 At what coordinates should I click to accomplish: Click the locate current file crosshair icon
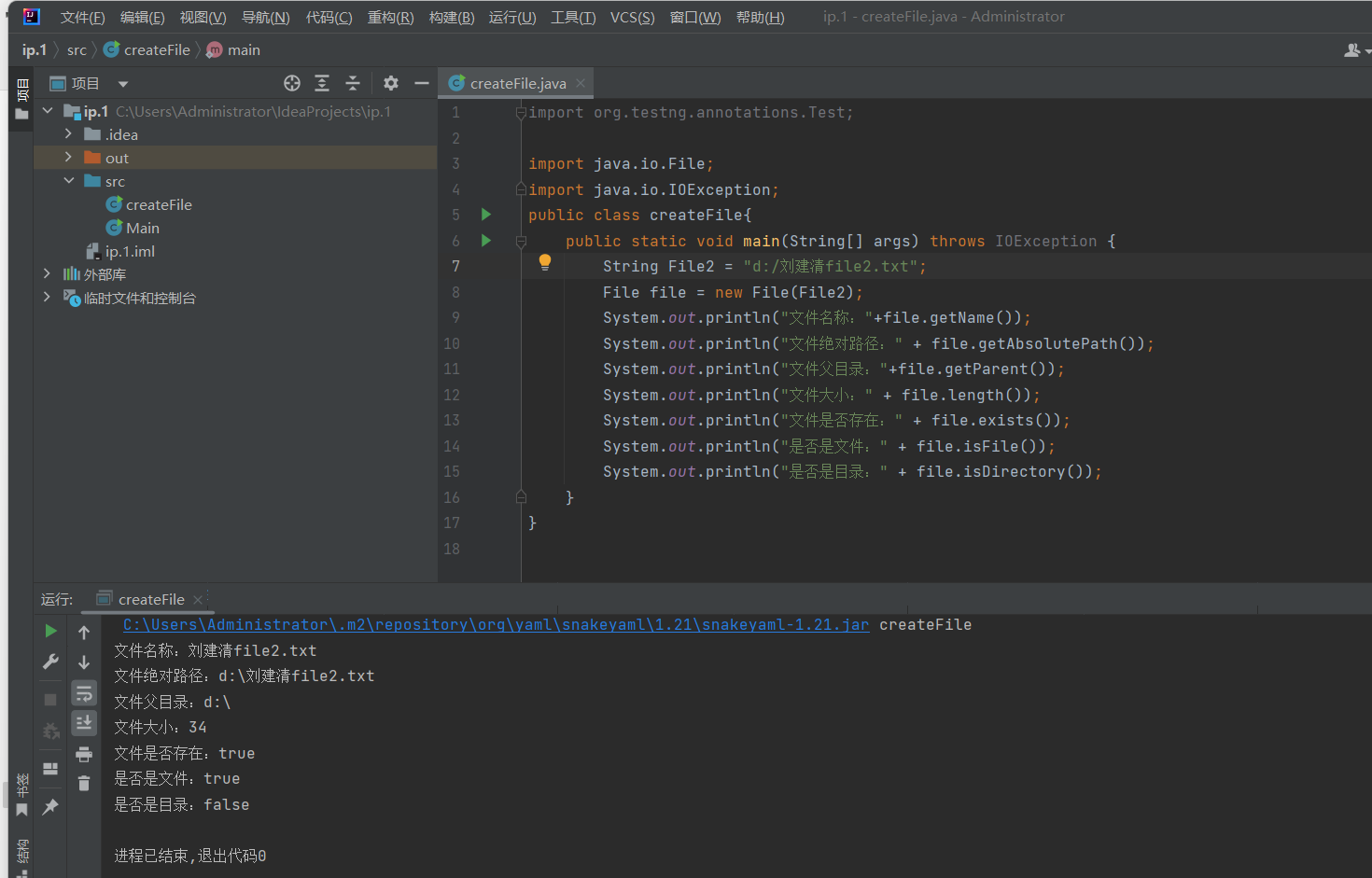pos(292,84)
